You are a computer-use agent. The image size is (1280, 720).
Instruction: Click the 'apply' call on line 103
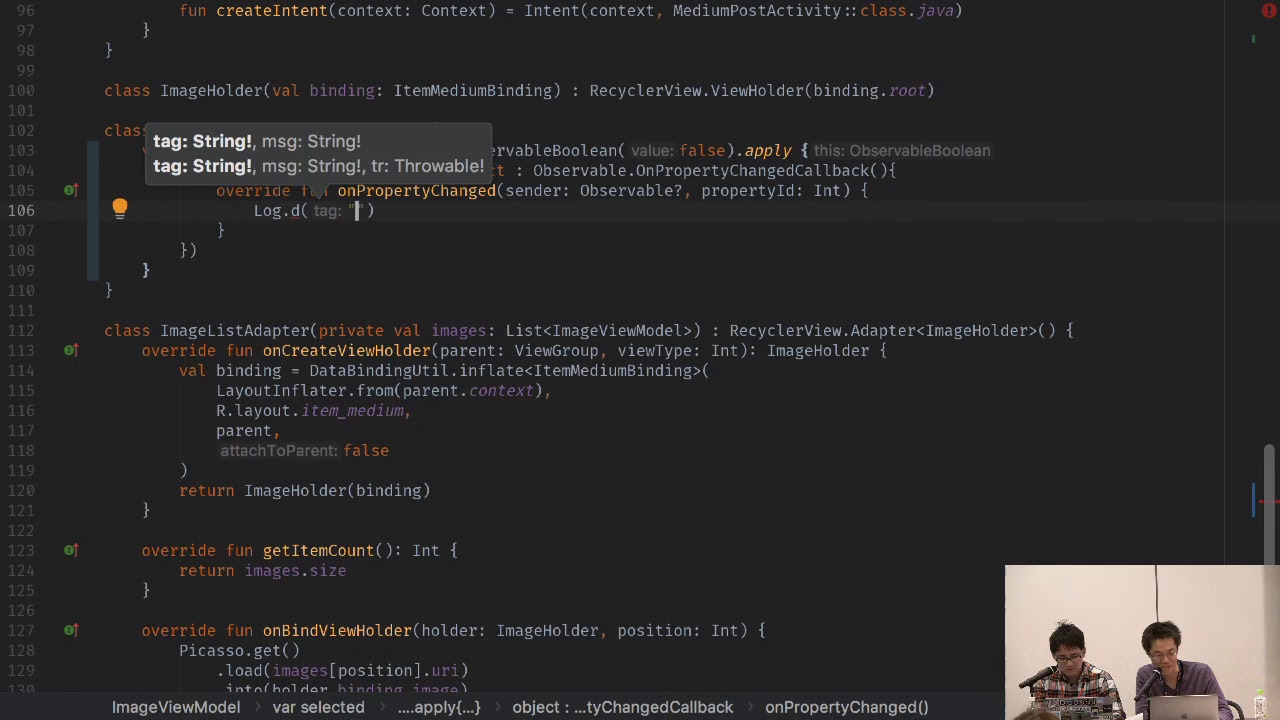point(768,150)
